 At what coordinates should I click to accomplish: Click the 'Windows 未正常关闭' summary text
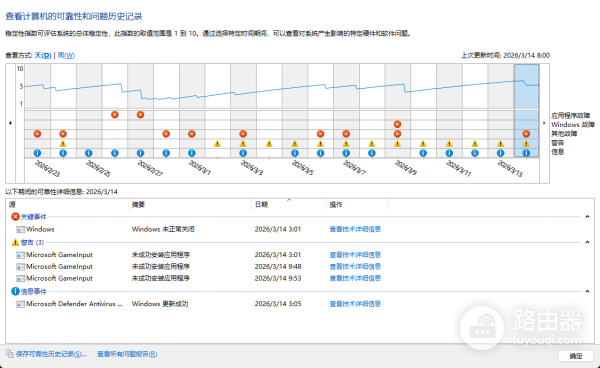pos(163,229)
